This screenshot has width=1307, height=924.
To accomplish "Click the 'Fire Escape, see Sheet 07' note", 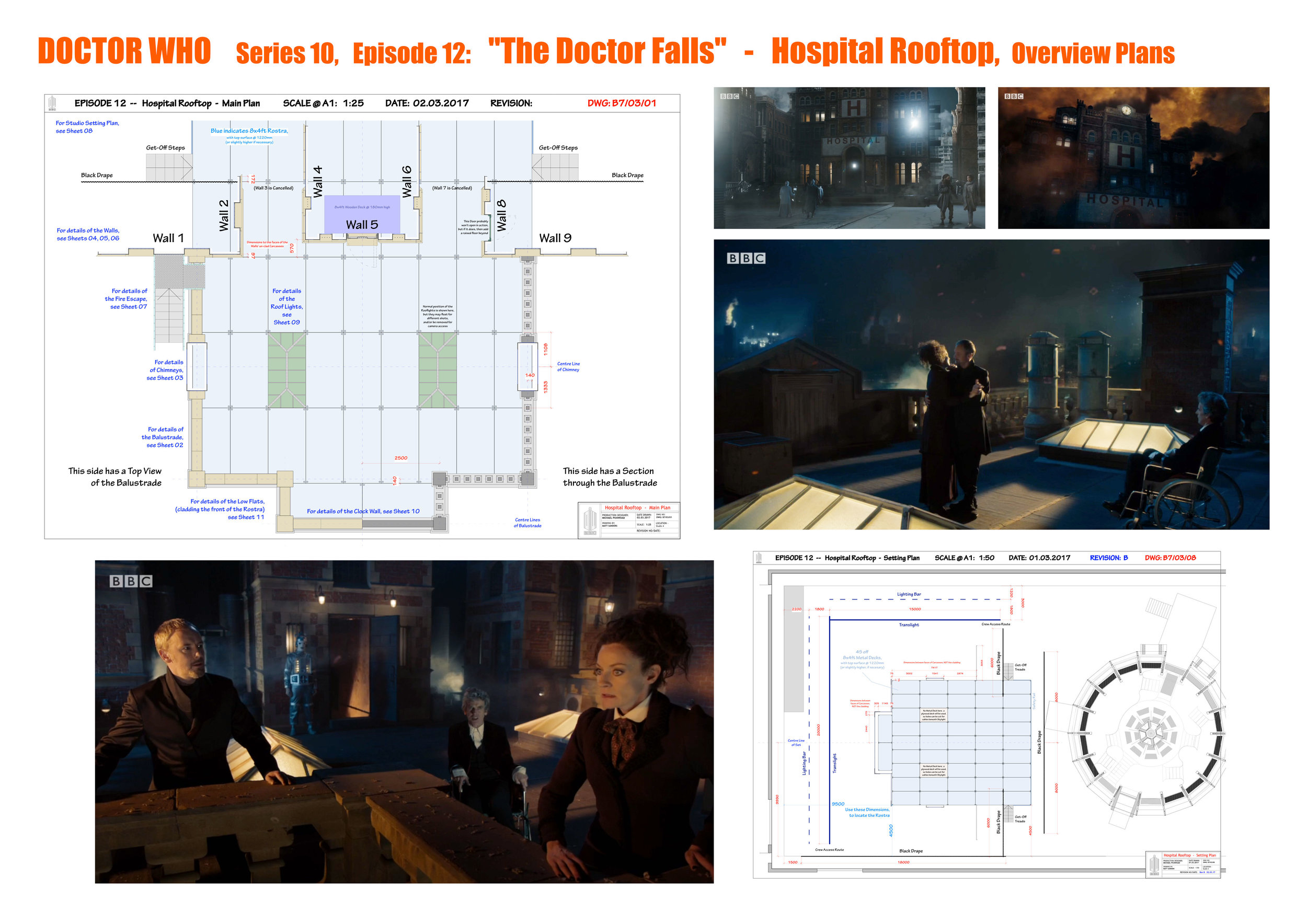I will pos(126,299).
